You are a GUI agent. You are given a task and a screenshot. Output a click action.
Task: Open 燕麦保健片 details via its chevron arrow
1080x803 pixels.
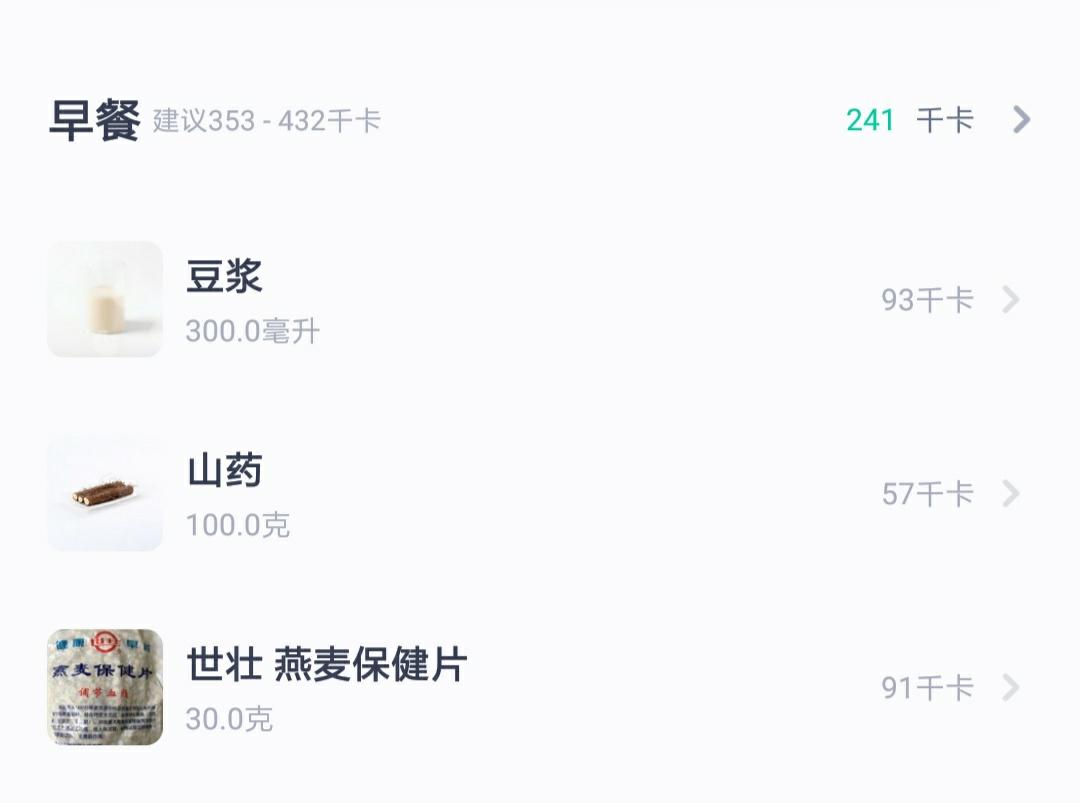[x=1011, y=687]
